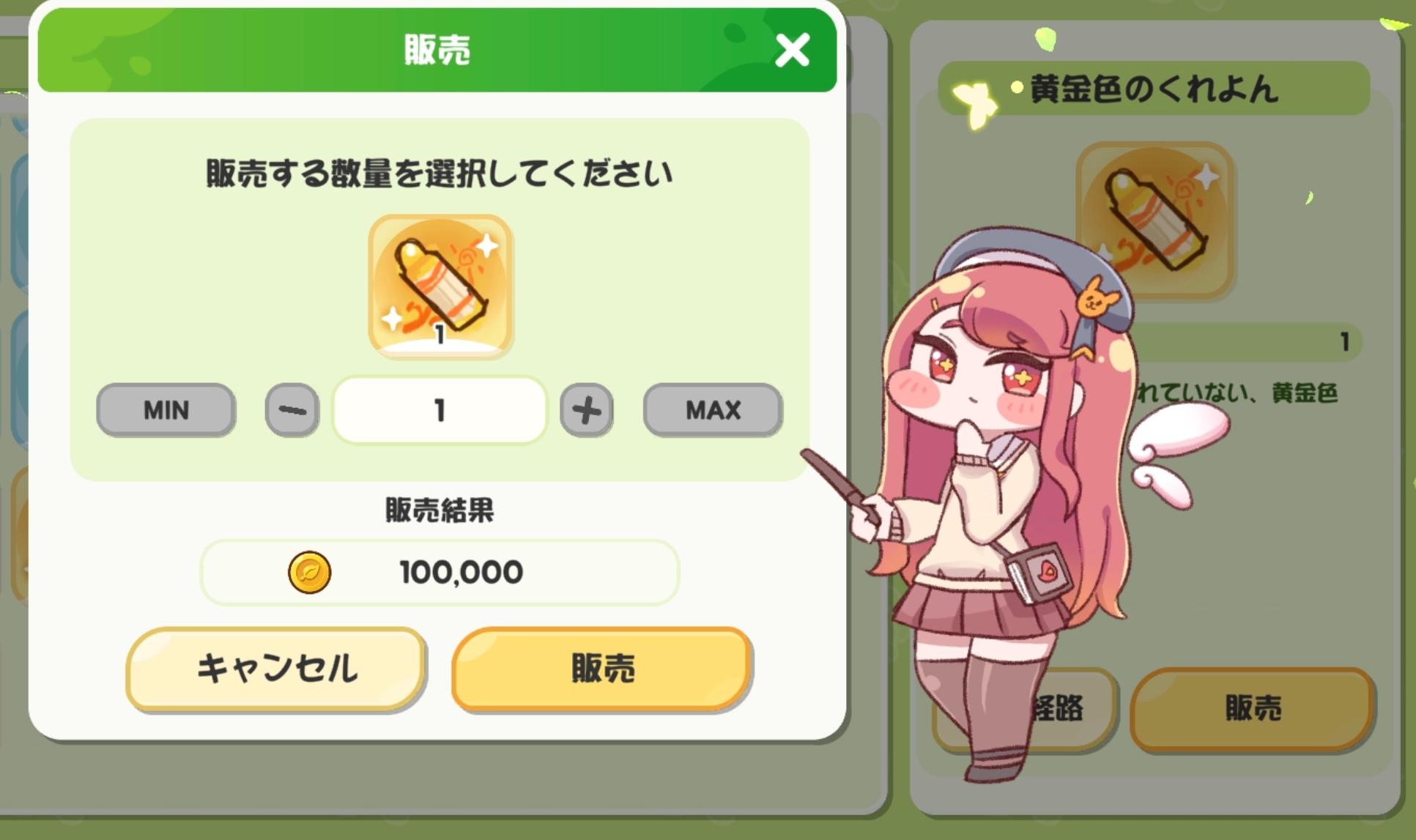Click the quantity input field showing 1

[x=440, y=410]
